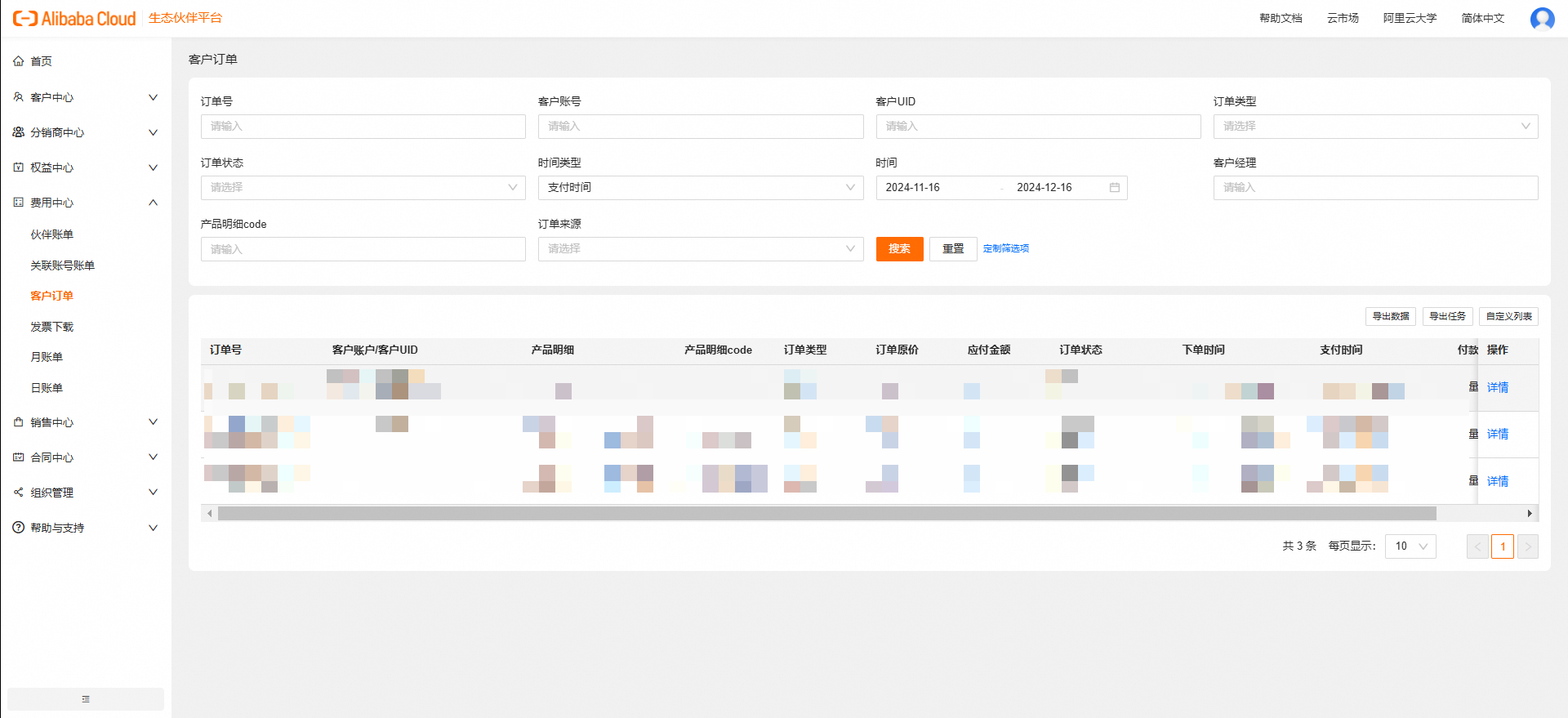Open 详情 for the second order row
The height and width of the screenshot is (718, 1568).
pos(1498,434)
